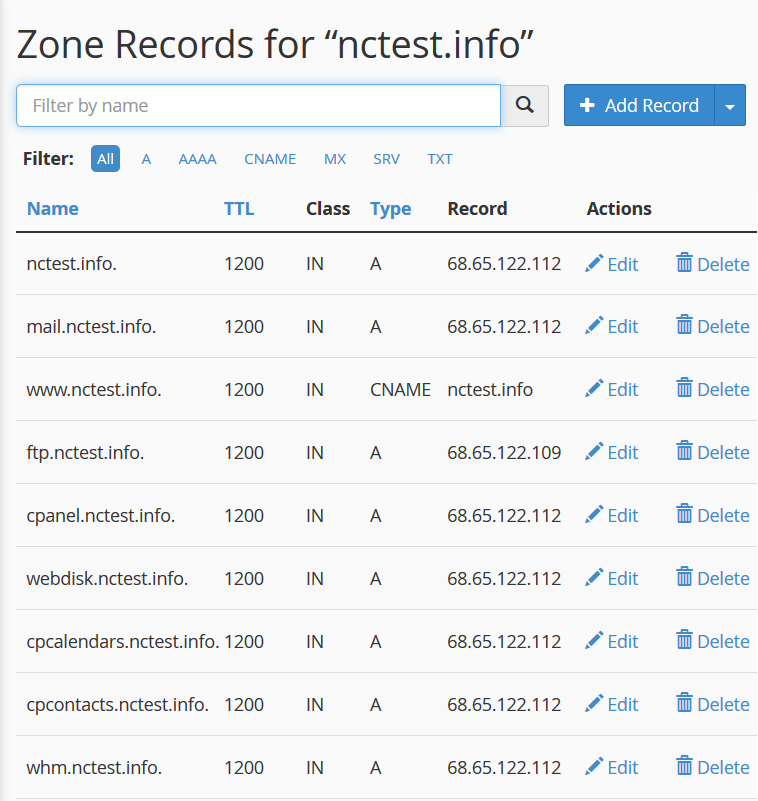758x801 pixels.
Task: Click the trash icon for mail.nctest.info. record
Action: (x=684, y=325)
